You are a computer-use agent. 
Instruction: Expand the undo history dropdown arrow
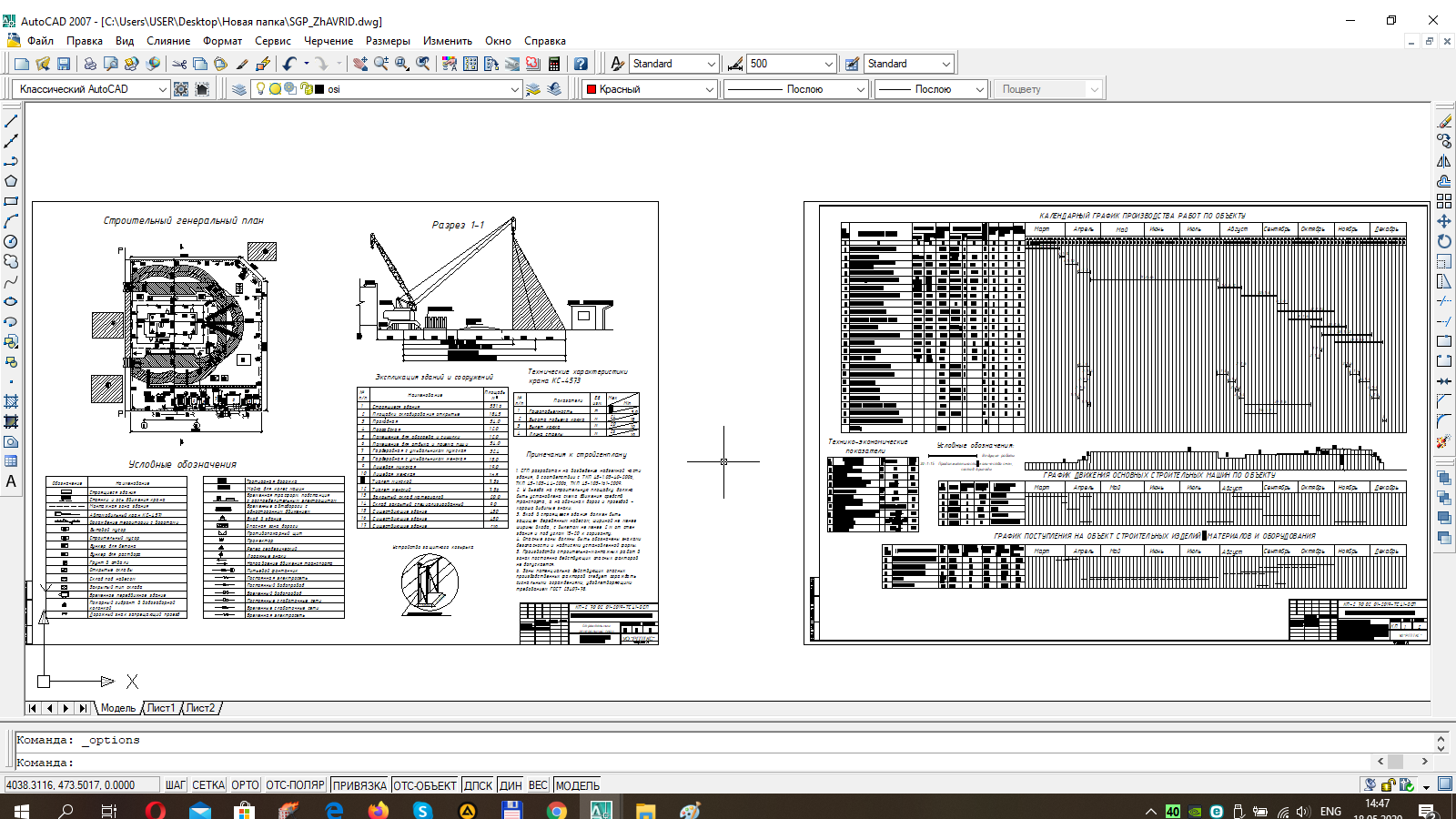click(x=307, y=64)
